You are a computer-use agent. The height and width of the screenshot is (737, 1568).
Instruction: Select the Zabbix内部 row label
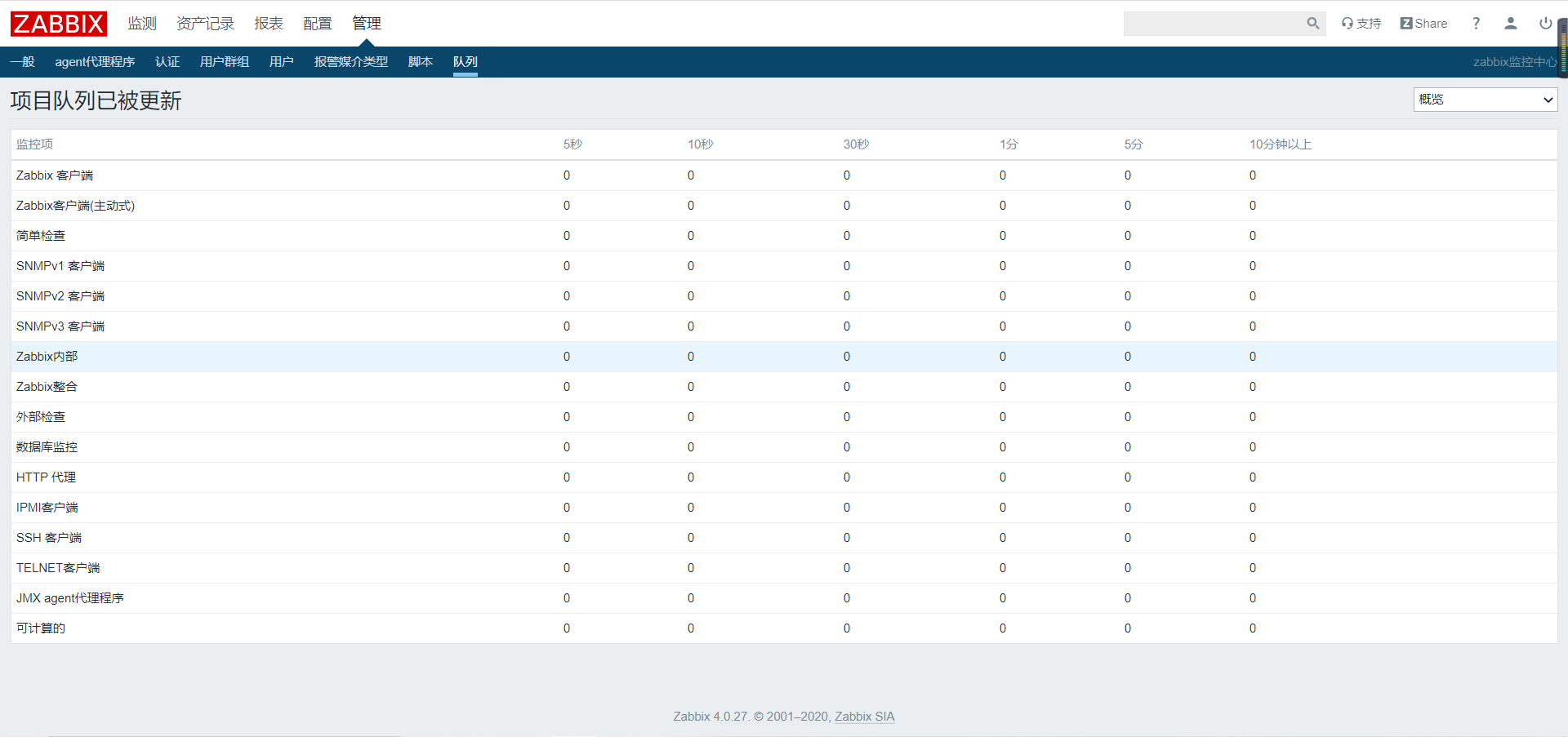click(x=47, y=357)
